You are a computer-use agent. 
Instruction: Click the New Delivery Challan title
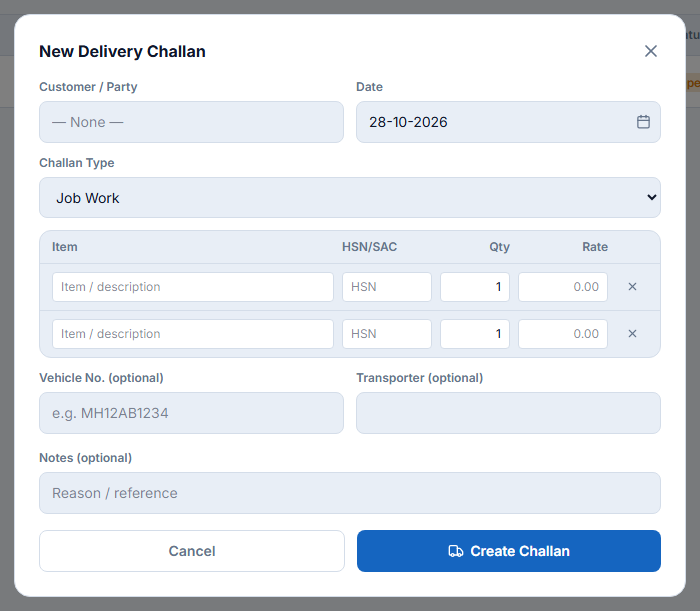tap(122, 51)
